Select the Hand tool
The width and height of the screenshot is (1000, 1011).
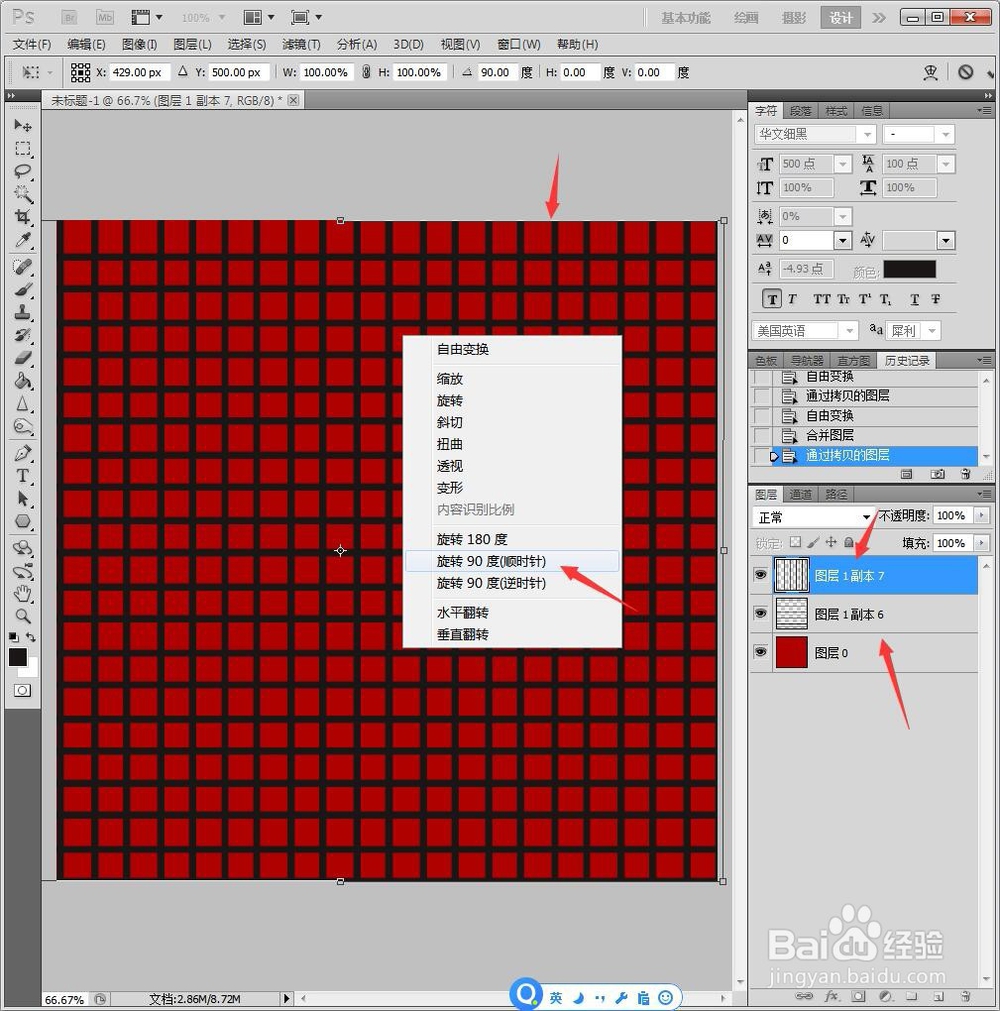23,593
